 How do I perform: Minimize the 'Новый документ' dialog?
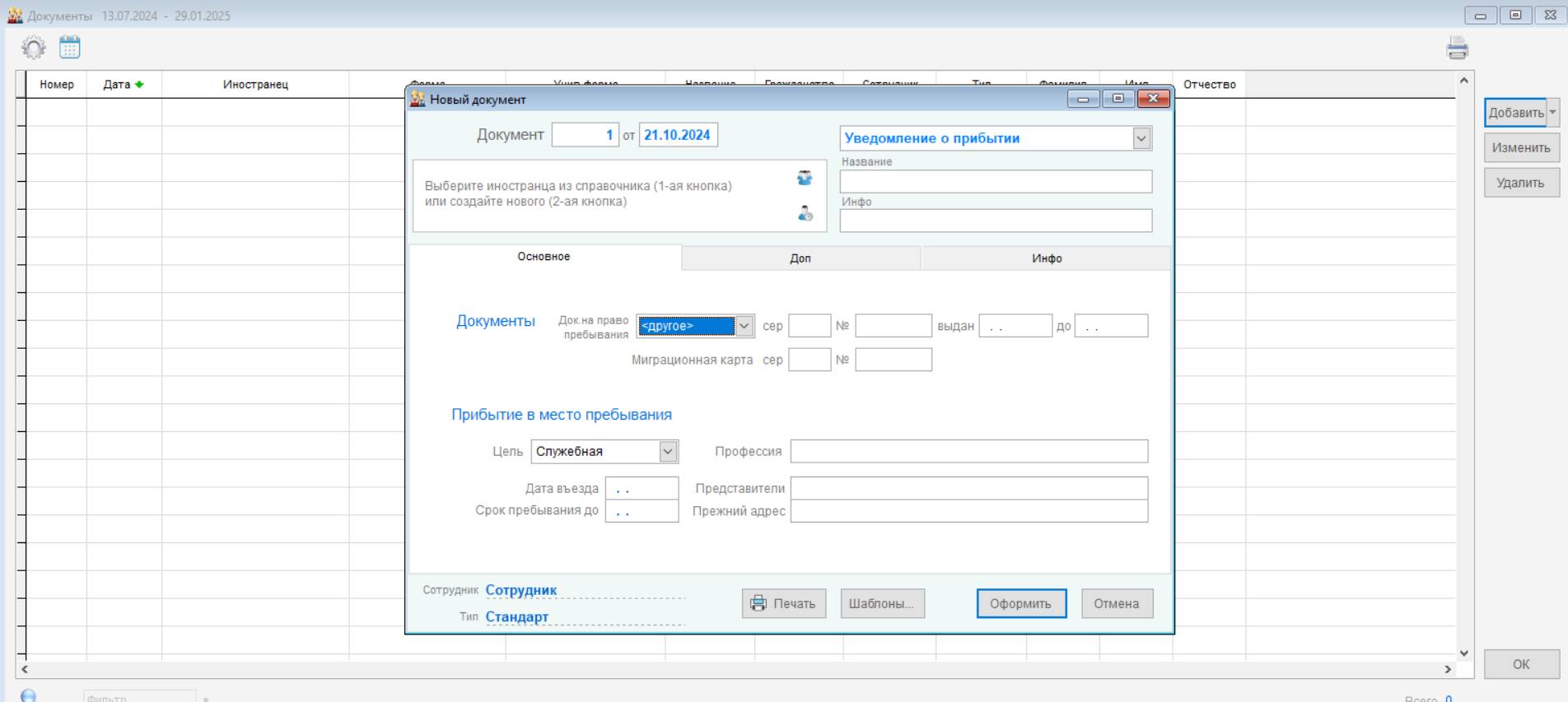(x=1084, y=99)
